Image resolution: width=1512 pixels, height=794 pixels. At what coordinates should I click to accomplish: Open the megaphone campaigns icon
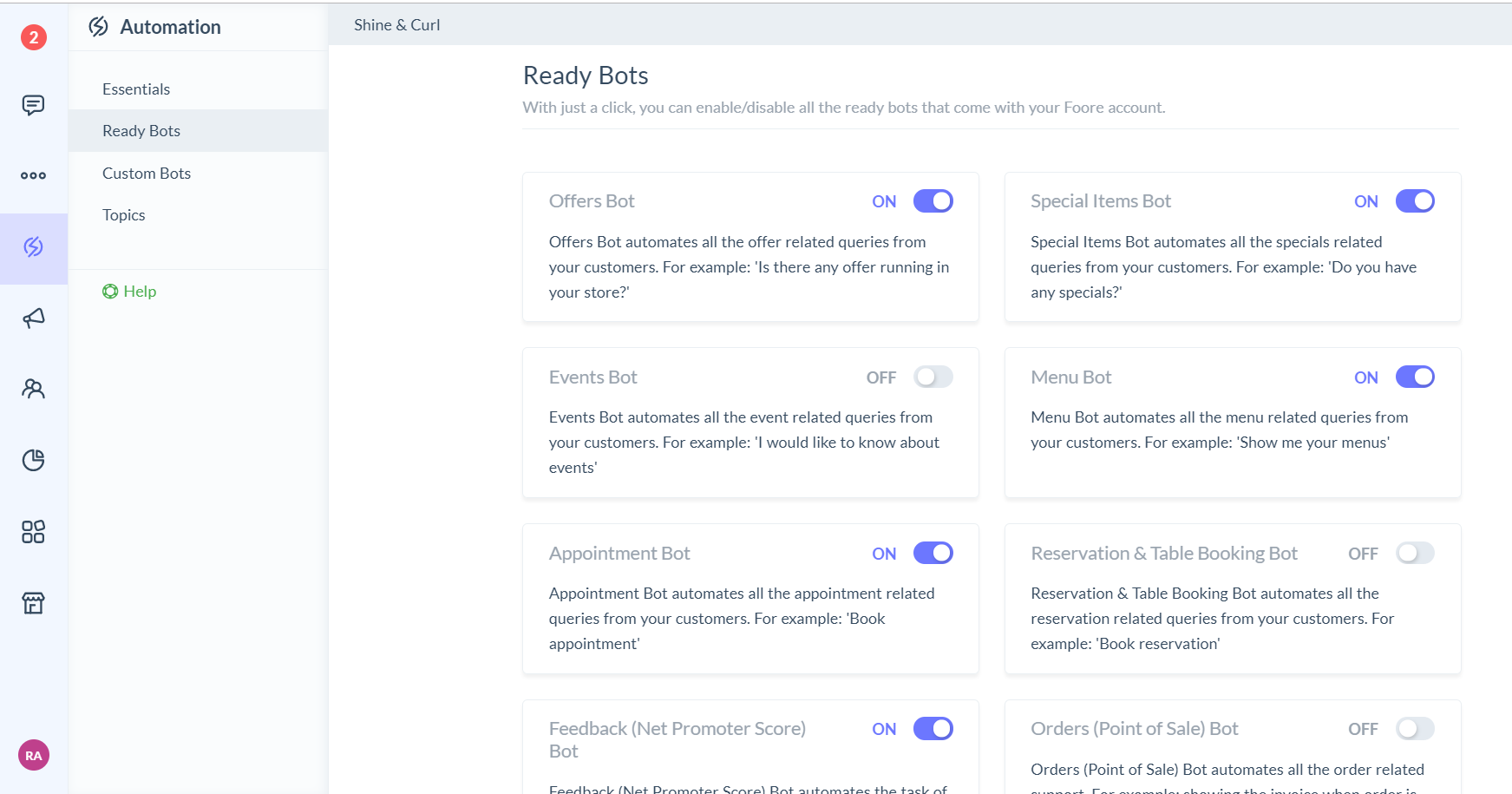click(x=33, y=318)
